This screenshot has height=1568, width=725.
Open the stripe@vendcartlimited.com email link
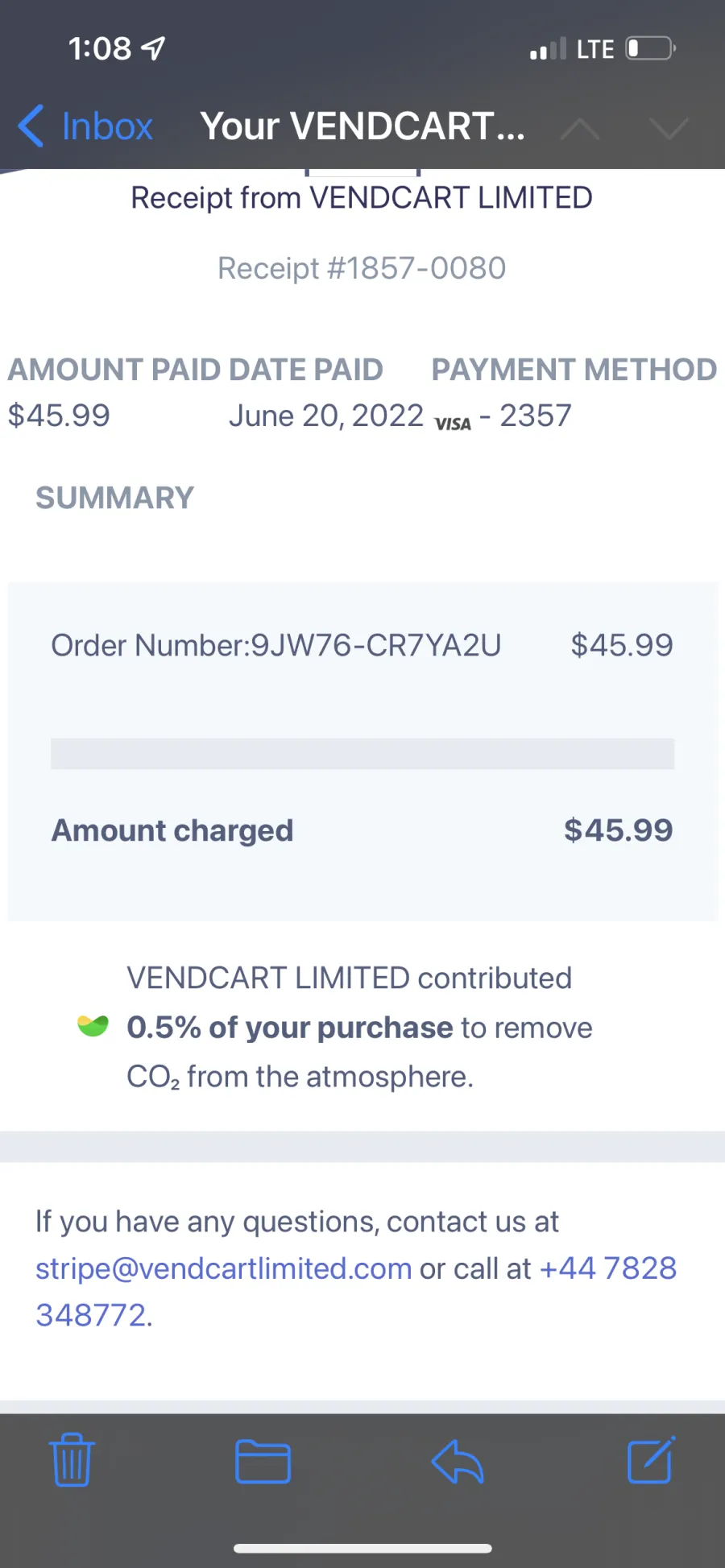click(x=224, y=1268)
